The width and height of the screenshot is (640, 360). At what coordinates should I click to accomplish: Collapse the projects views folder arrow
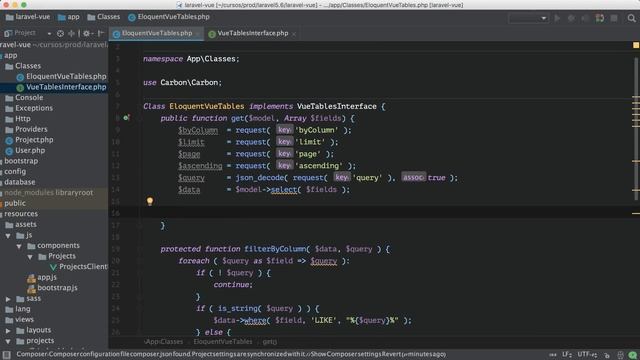pyautogui.click(x=8, y=341)
